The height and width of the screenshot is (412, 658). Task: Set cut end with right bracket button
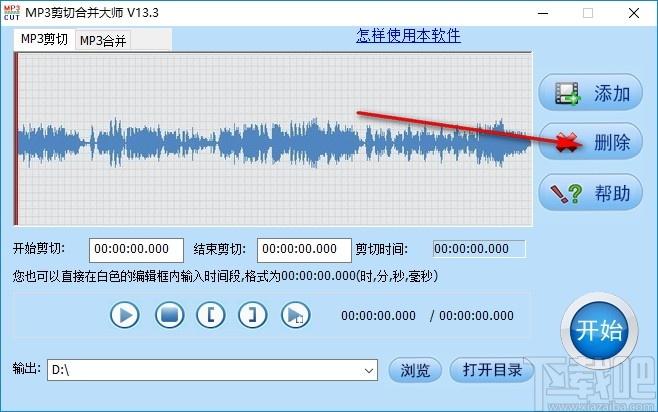[252, 315]
